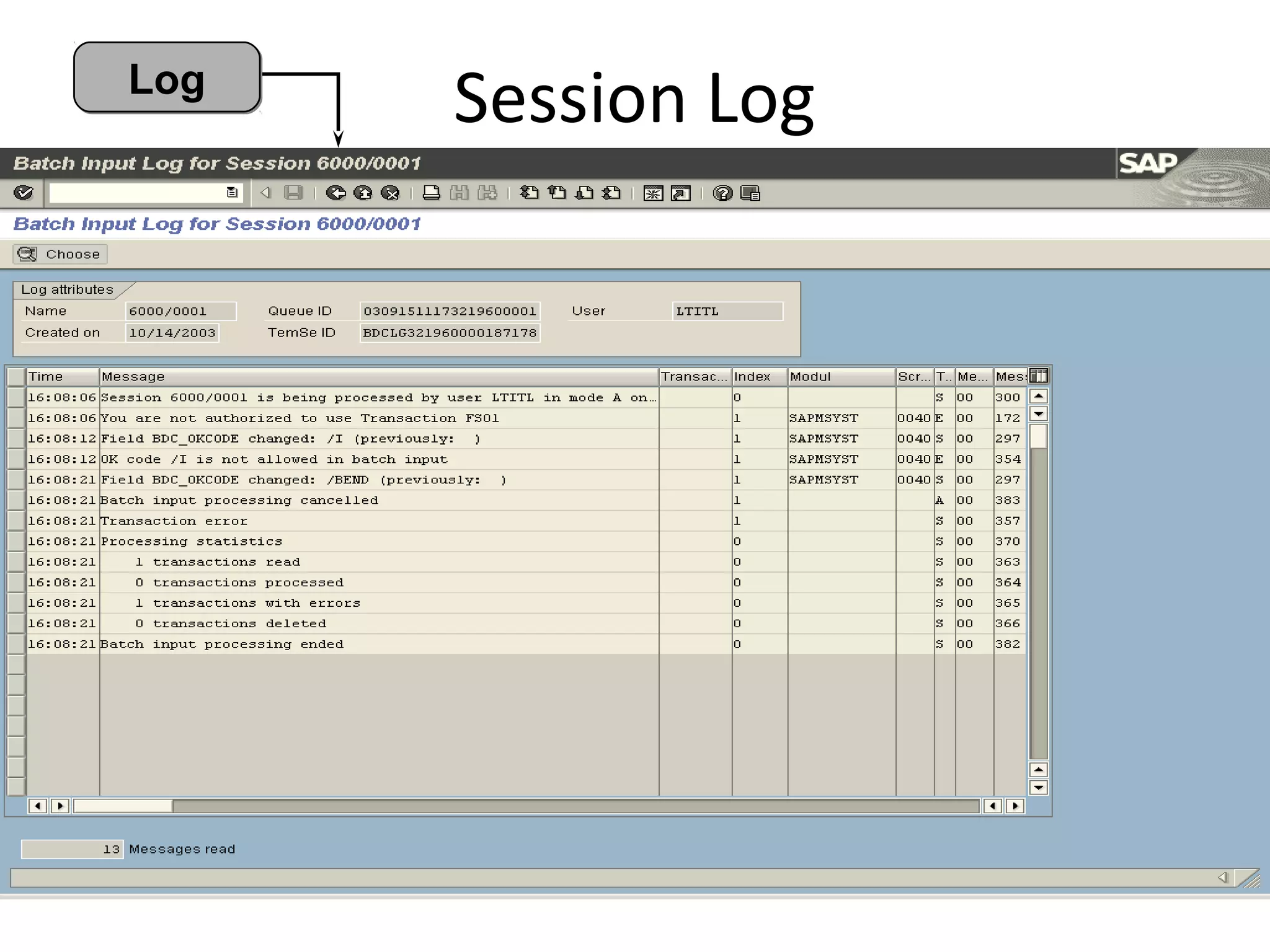Page down arrow at bottom of vertical scrollbar
This screenshot has height=952, width=1270.
click(x=1038, y=788)
